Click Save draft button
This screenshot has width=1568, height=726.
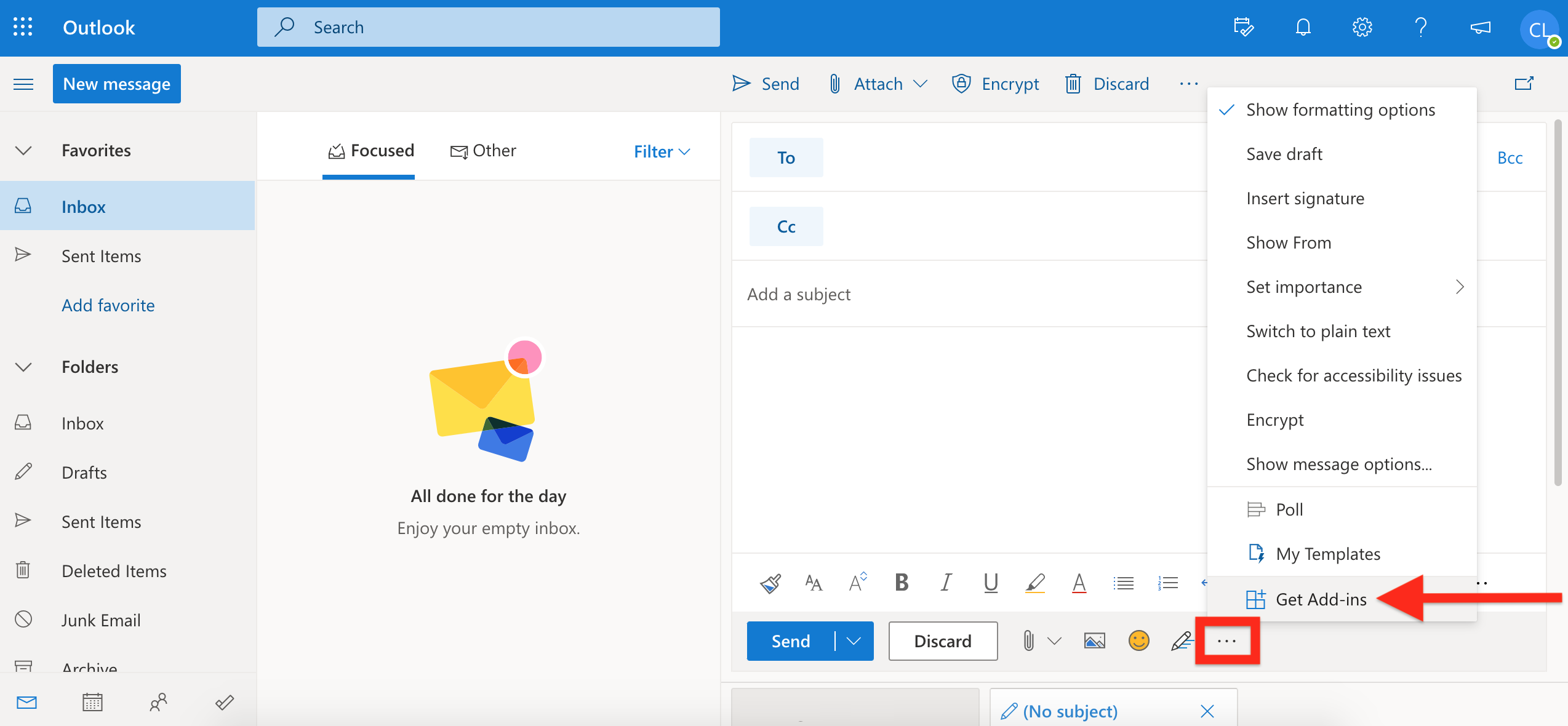point(1284,153)
